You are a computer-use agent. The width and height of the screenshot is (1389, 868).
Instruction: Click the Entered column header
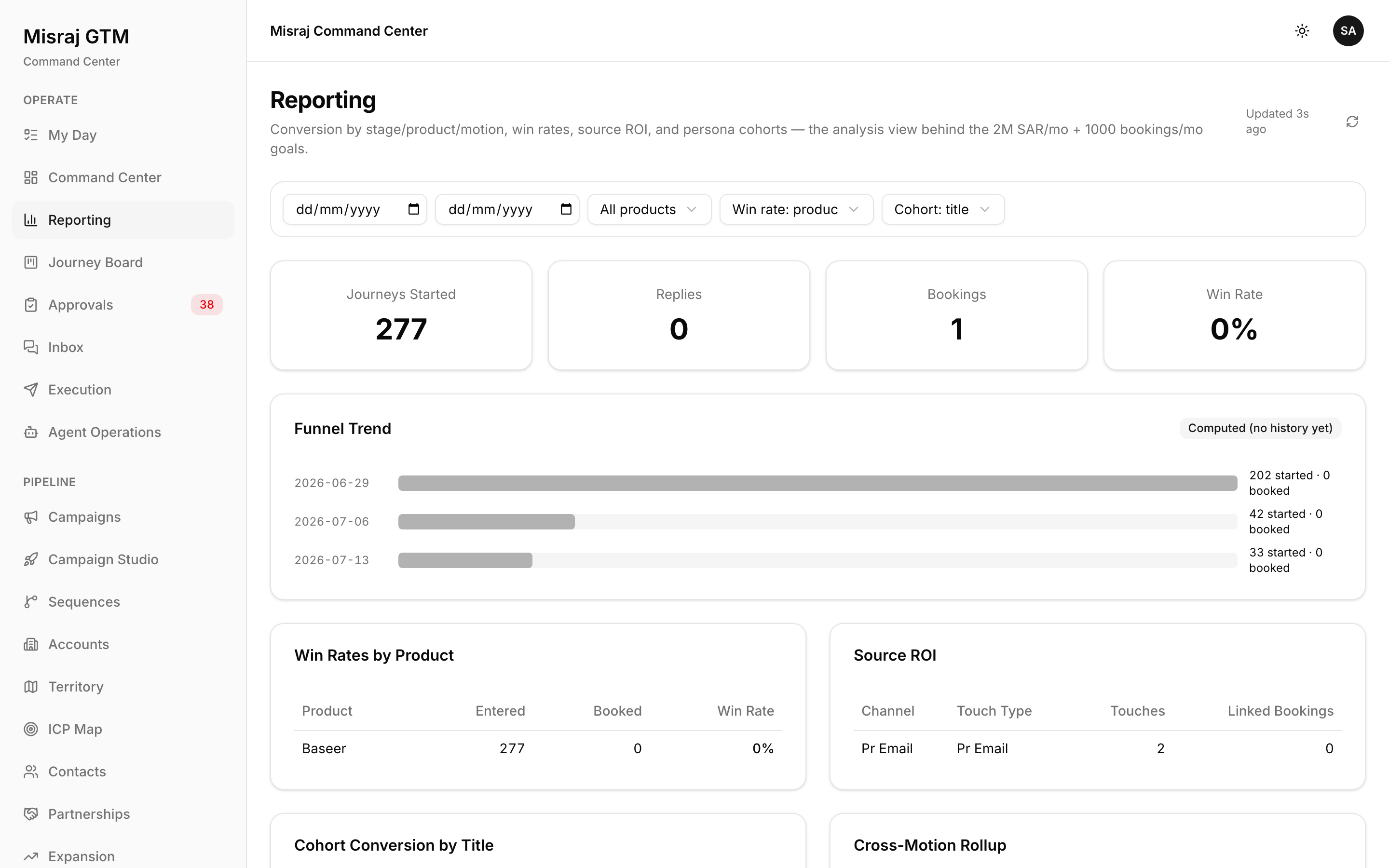click(x=500, y=711)
